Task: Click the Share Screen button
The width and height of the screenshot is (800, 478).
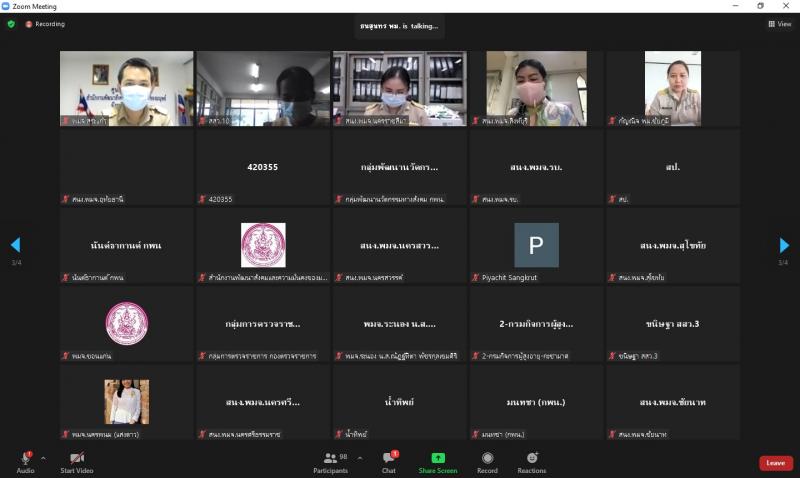Action: [x=438, y=463]
